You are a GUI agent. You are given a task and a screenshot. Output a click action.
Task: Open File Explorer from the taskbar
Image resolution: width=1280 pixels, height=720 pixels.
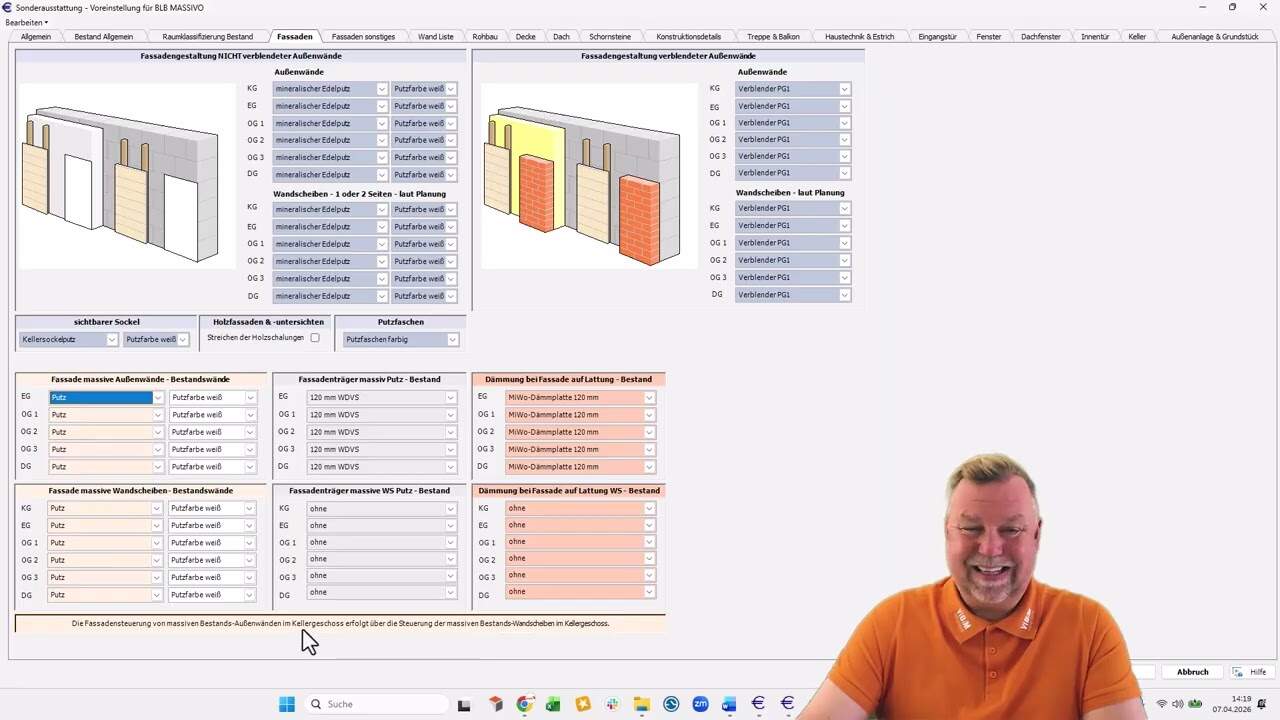tap(642, 704)
